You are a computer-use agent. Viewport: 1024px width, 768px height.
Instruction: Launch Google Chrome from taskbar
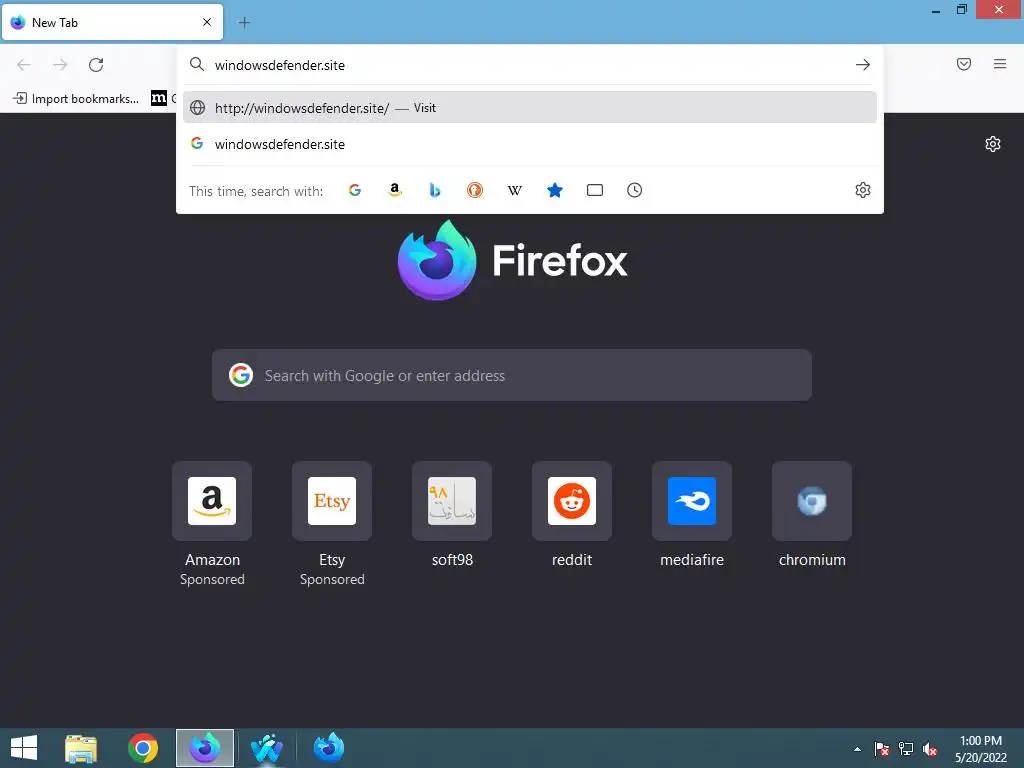tap(142, 748)
